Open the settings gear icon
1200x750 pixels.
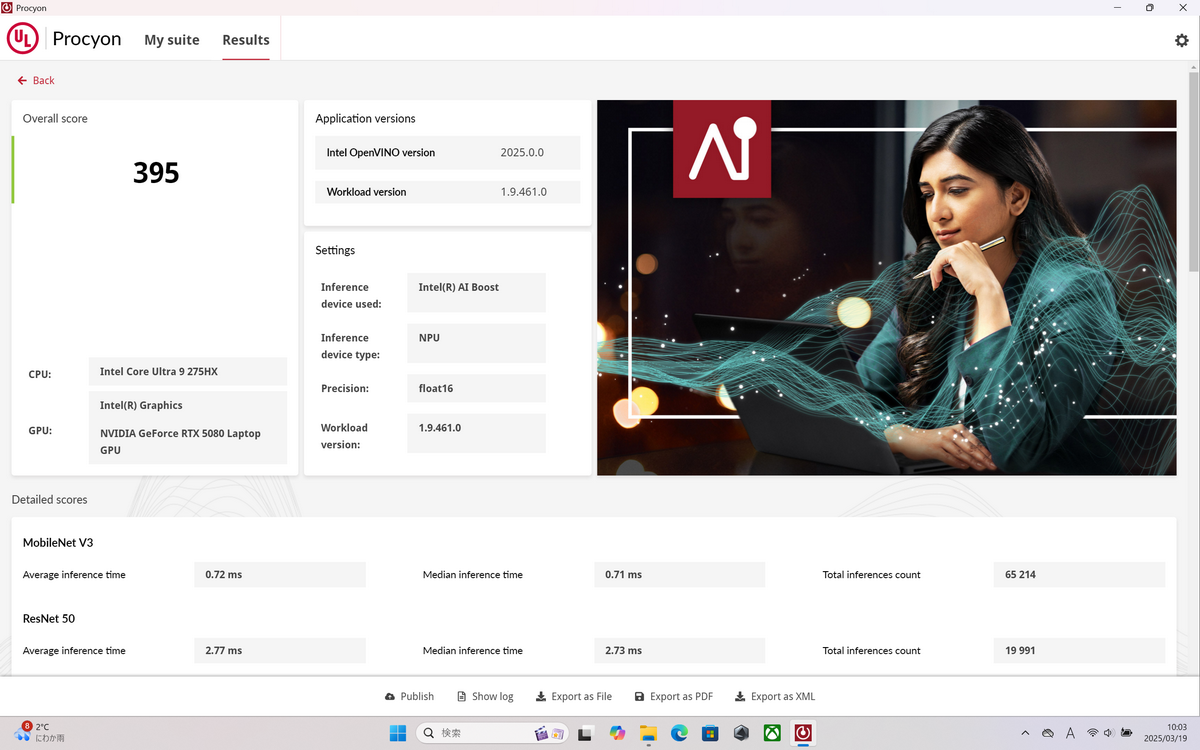pos(1181,40)
